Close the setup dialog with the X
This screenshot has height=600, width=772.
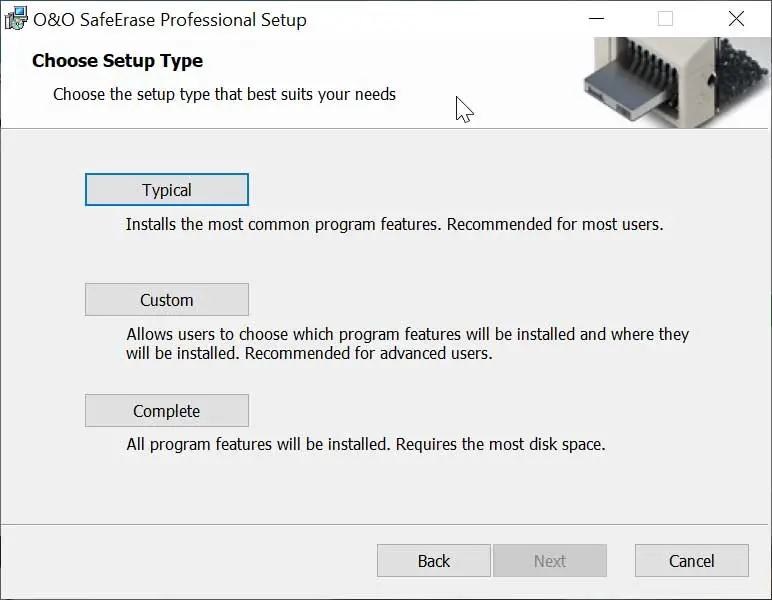pyautogui.click(x=736, y=19)
